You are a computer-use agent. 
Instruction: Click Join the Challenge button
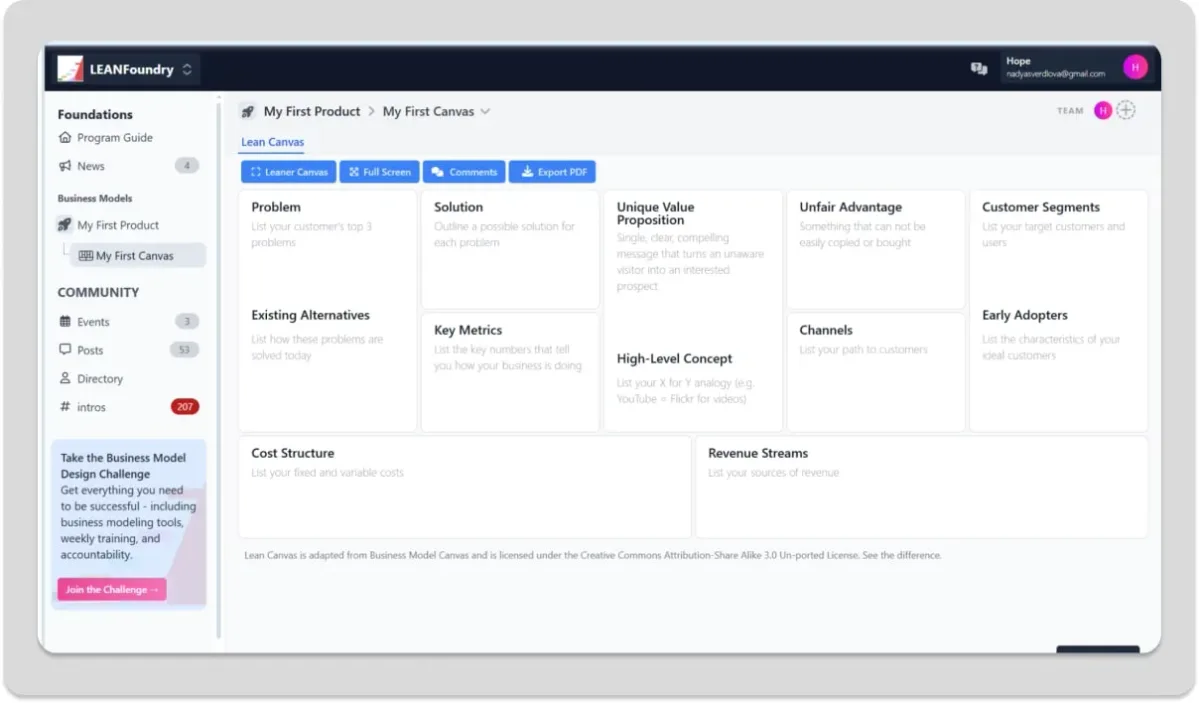click(x=112, y=590)
